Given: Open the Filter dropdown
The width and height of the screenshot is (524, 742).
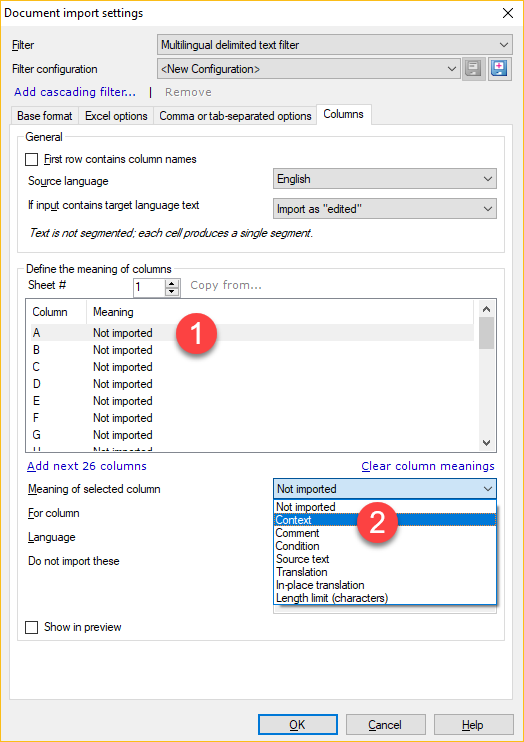Looking at the screenshot, I should click(334, 45).
